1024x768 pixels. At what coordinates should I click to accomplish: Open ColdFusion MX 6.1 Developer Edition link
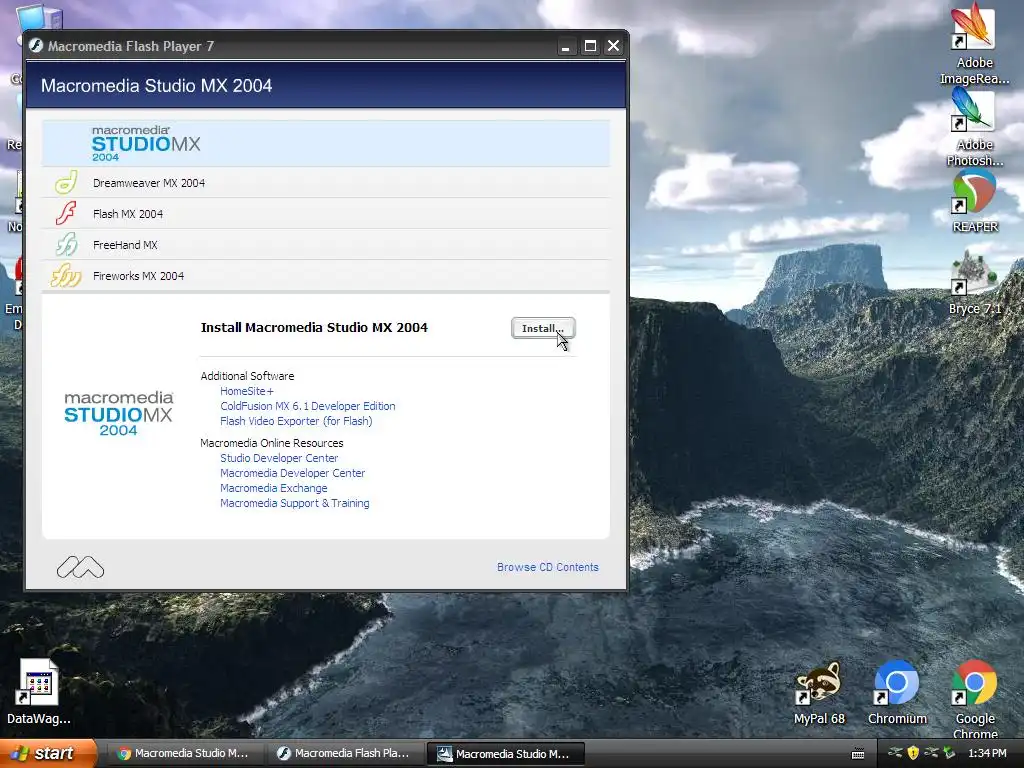[308, 406]
